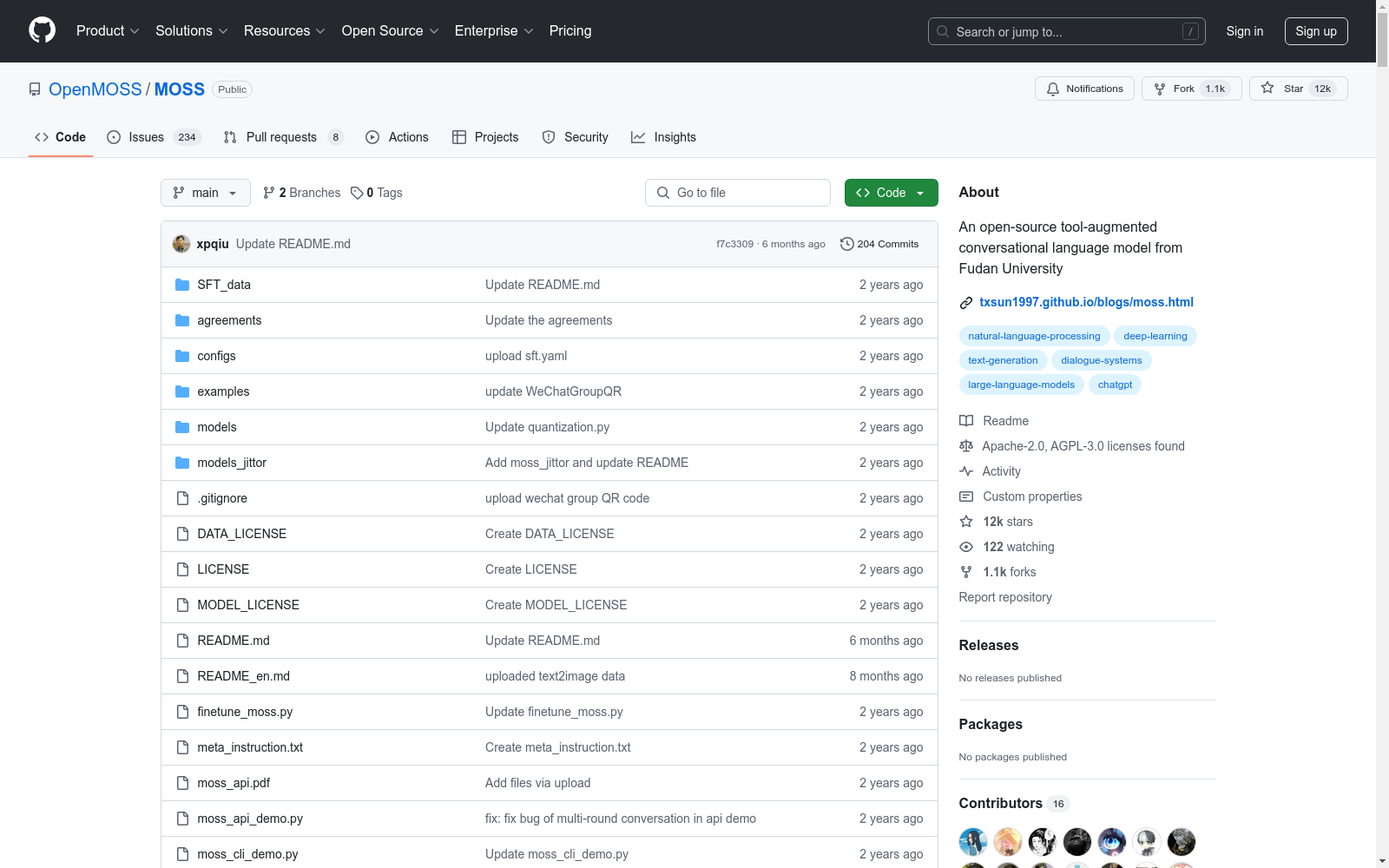Image resolution: width=1389 pixels, height=868 pixels.
Task: Click the watching eye icon
Action: [966, 547]
